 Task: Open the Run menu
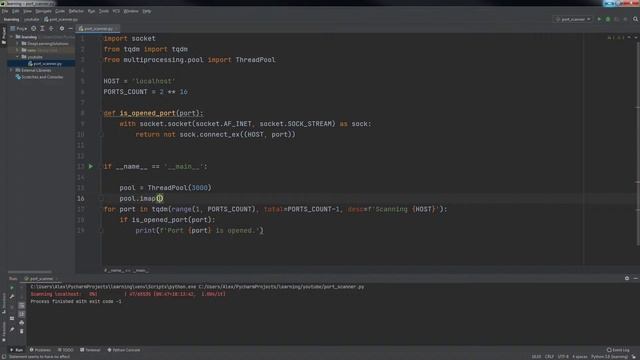click(x=91, y=11)
